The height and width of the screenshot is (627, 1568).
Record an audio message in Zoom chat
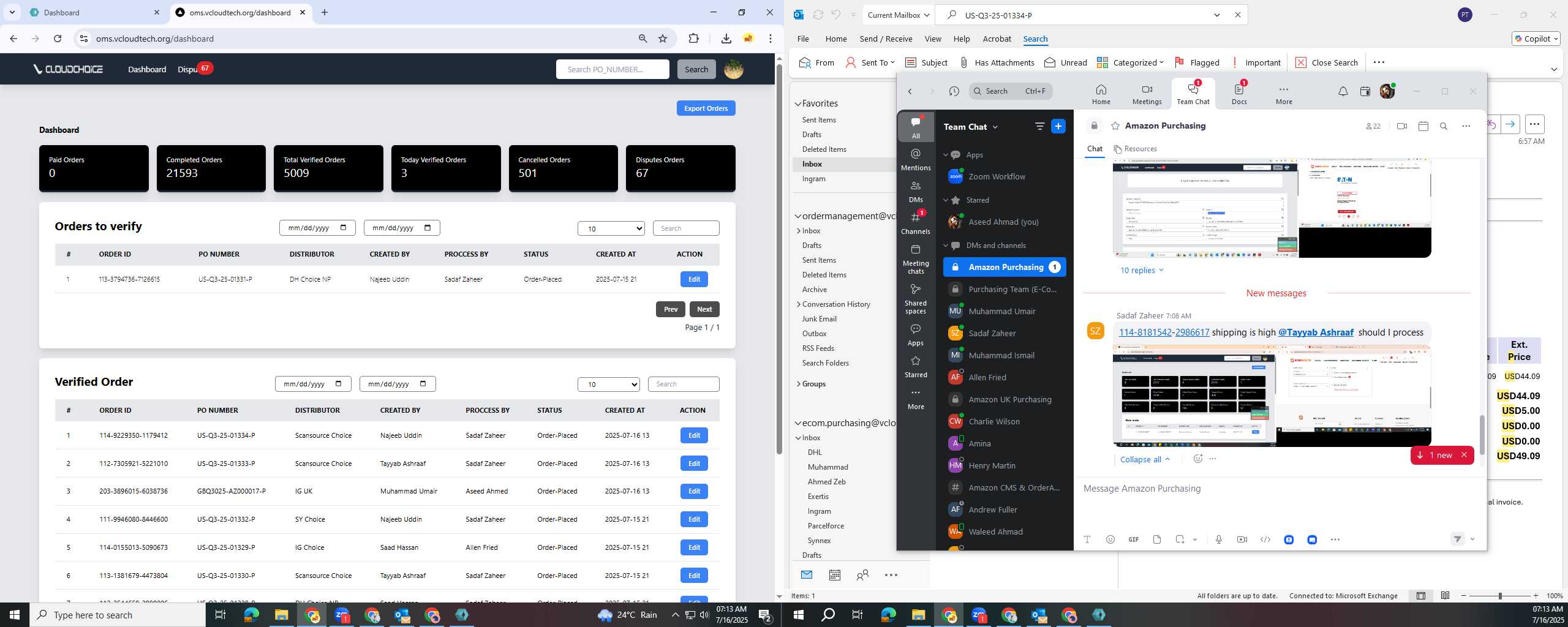pyautogui.click(x=1219, y=539)
